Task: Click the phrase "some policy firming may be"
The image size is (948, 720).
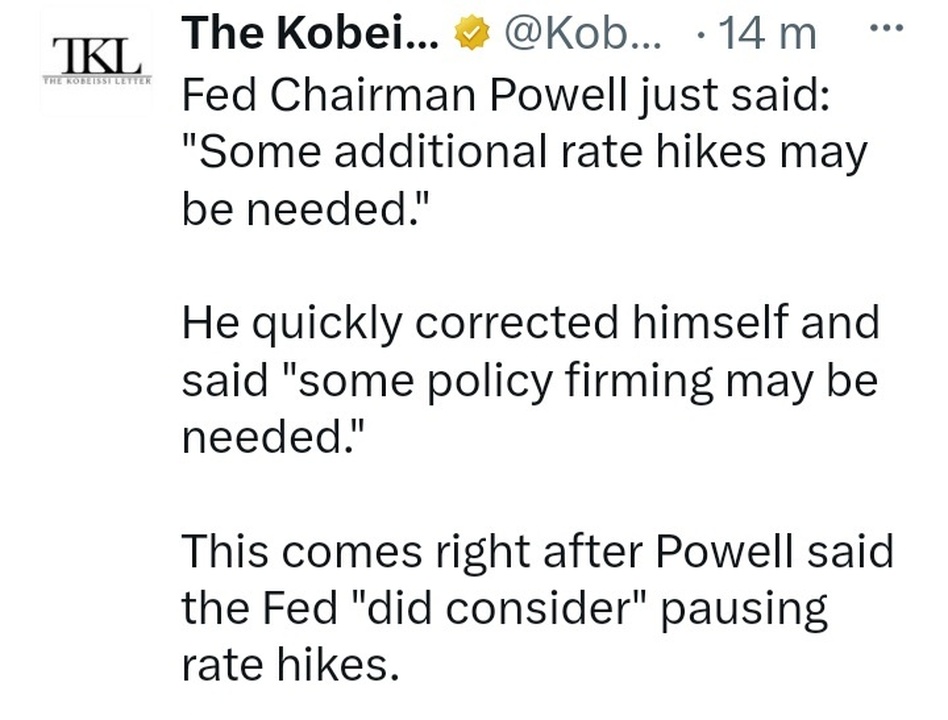Action: click(x=588, y=382)
